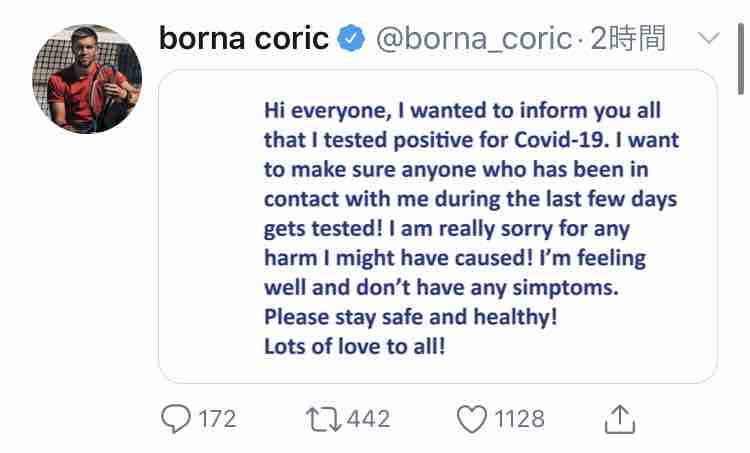View the 172 replies count
Viewport: 750px width, 453px height.
coord(217,418)
